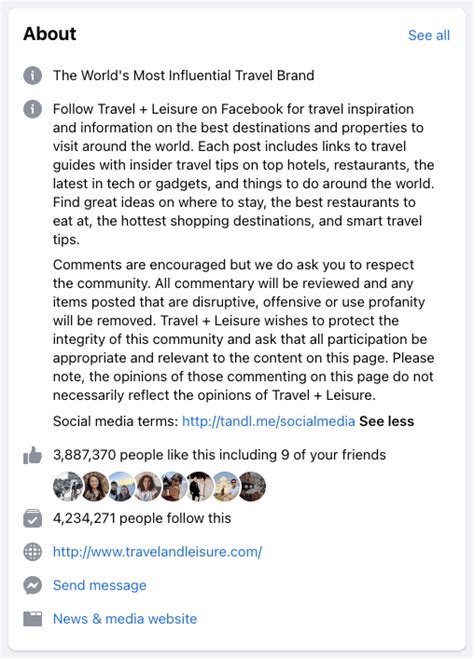
Task: Click the info icon next to Follow Travel + Leisure
Action: [x=32, y=109]
